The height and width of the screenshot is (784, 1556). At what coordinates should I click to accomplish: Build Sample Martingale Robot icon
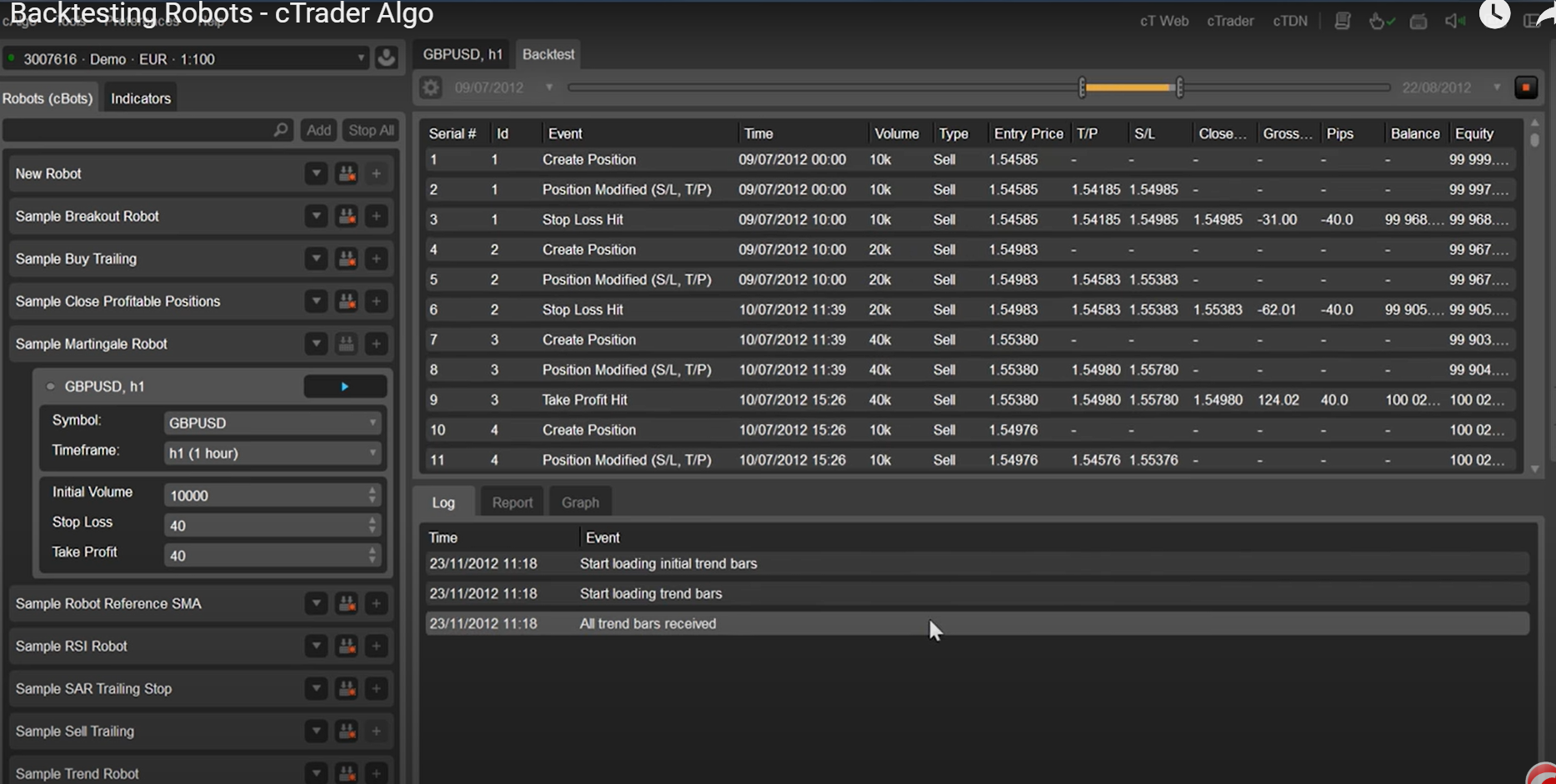pyautogui.click(x=347, y=343)
